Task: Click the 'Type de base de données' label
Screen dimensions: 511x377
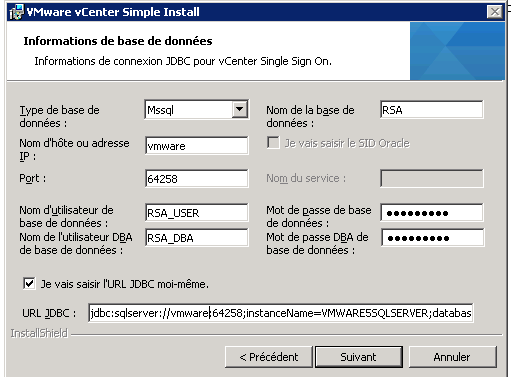Action: pos(59,116)
